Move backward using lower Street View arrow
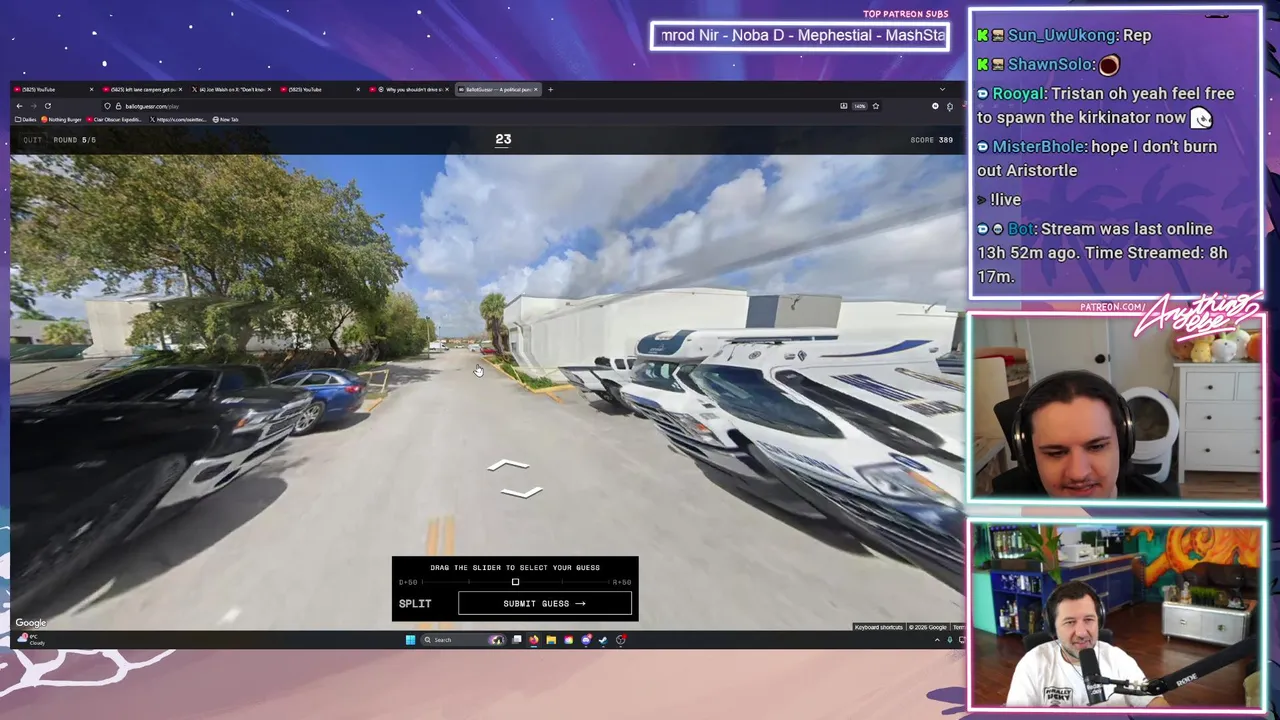Image resolution: width=1280 pixels, height=720 pixels. [521, 492]
